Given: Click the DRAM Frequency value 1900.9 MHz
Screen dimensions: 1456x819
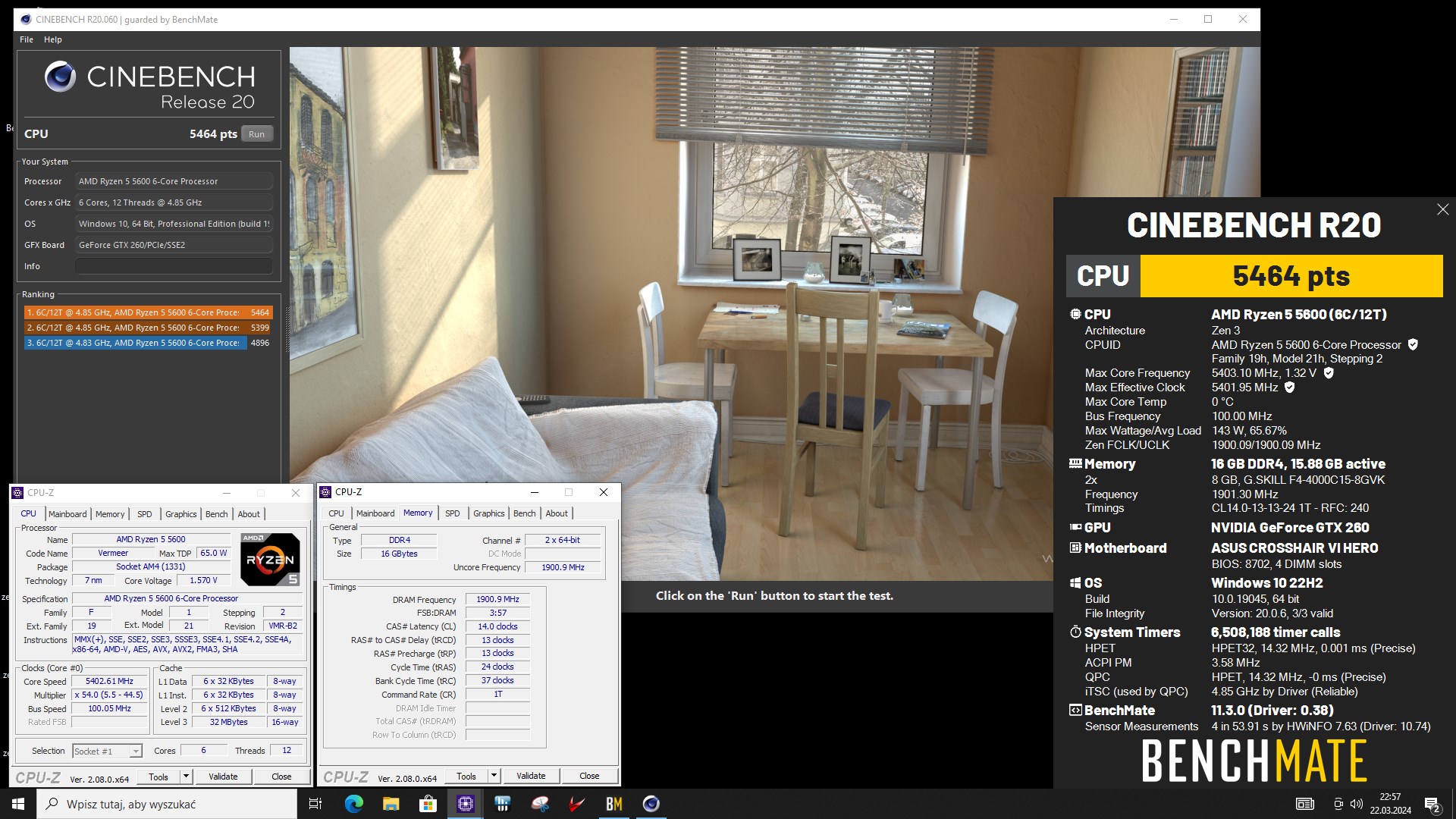Looking at the screenshot, I should [x=497, y=599].
